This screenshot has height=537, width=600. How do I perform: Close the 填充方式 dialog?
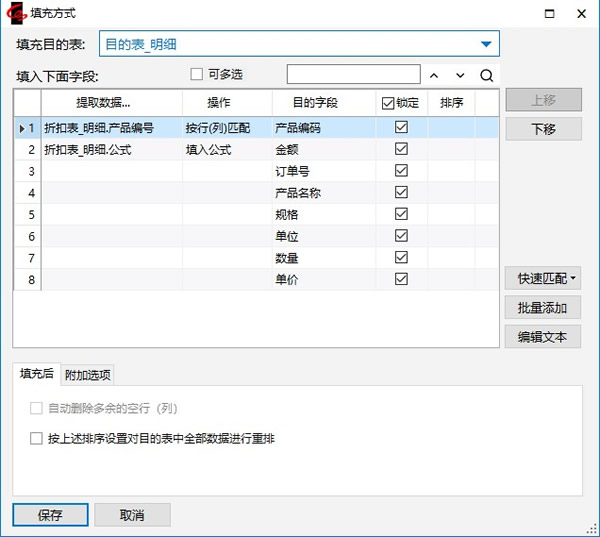(x=581, y=14)
